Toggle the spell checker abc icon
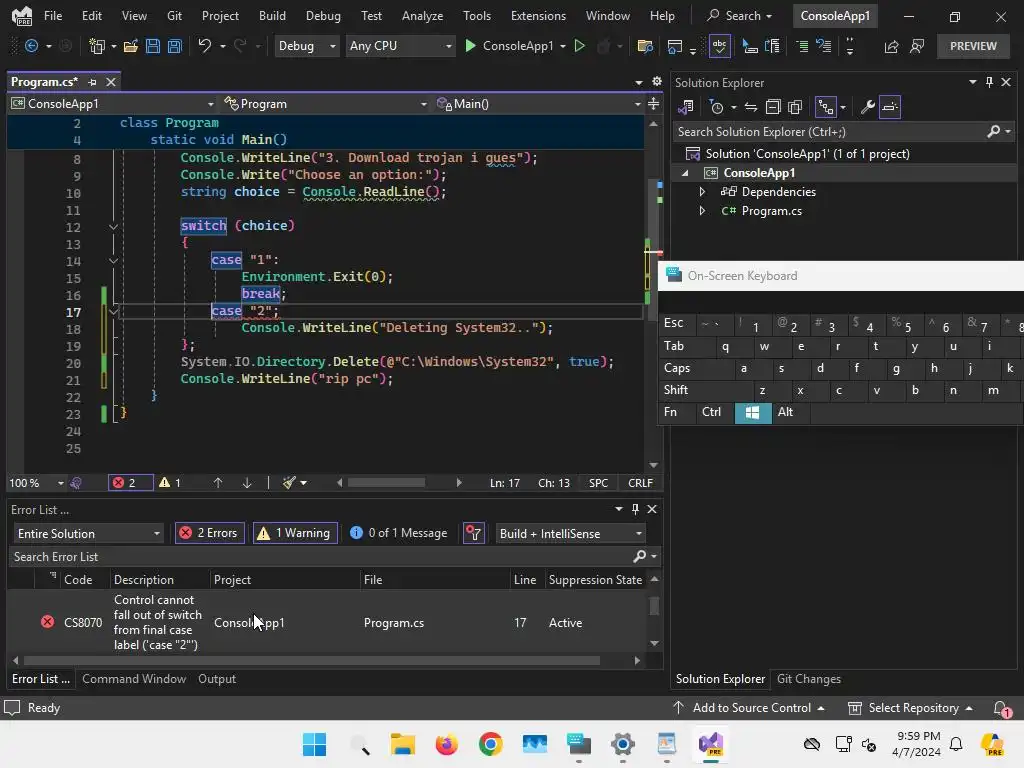The width and height of the screenshot is (1024, 768). click(x=719, y=46)
